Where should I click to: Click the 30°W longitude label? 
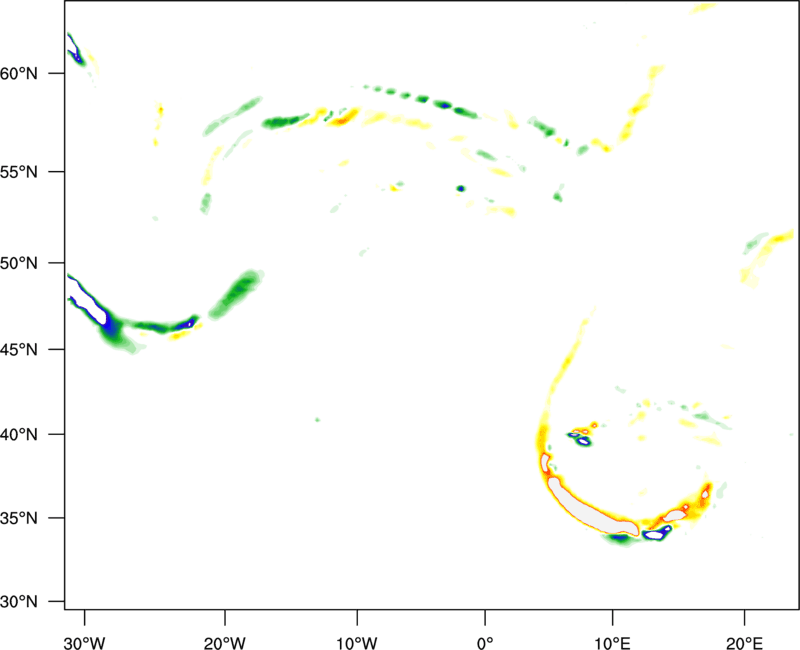coord(85,643)
